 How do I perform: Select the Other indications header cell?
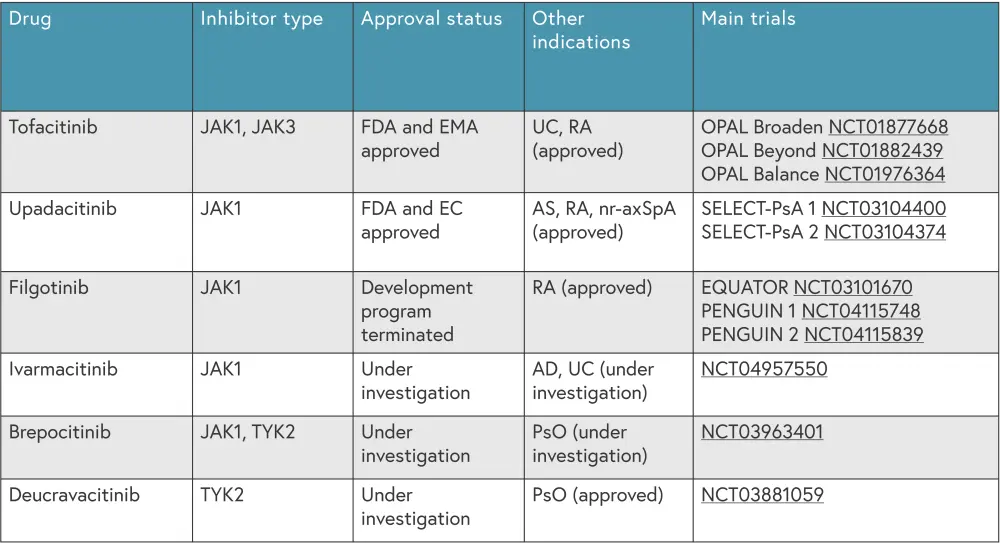point(581,31)
